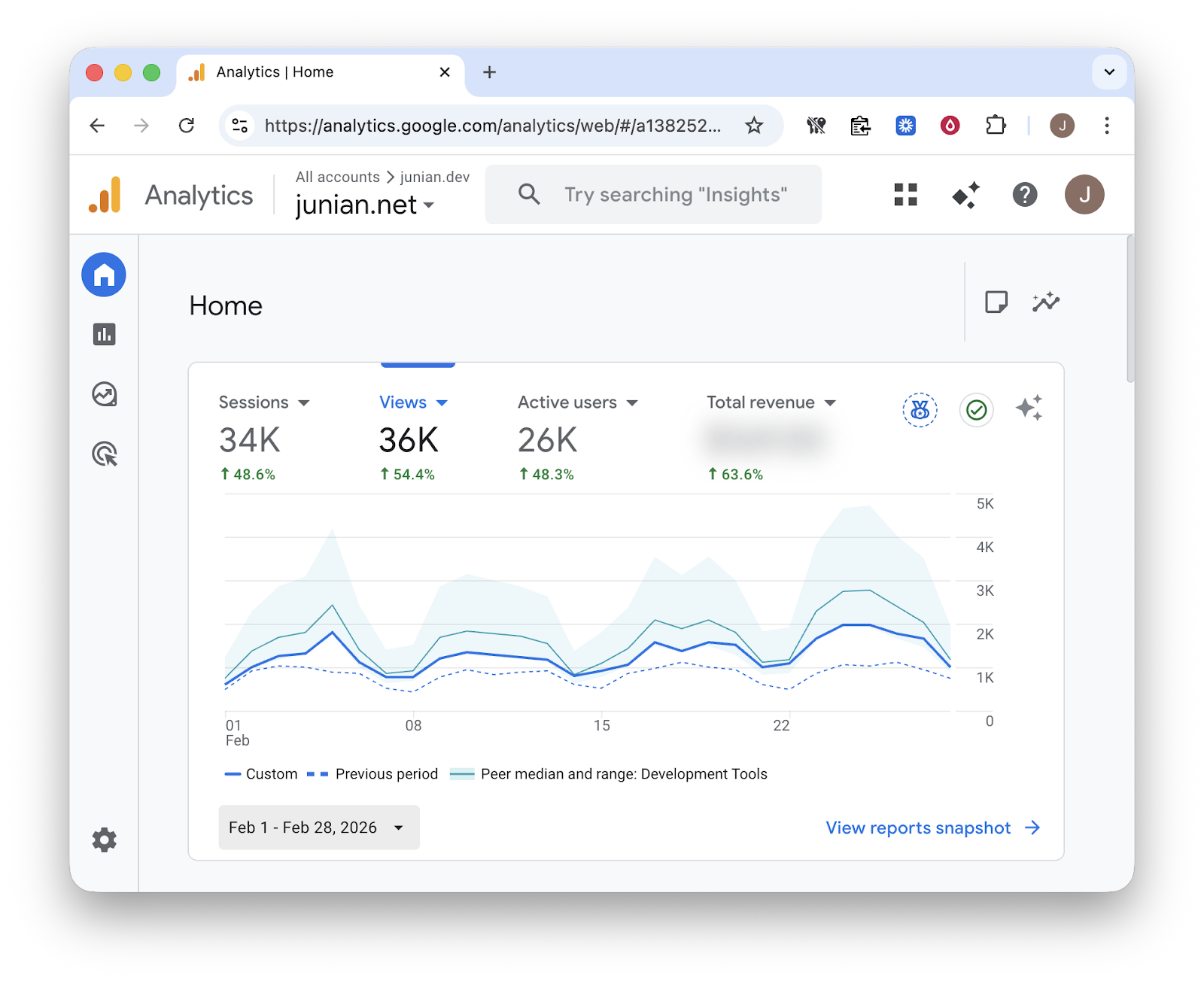Screen dimensions: 1204x984
Task: Open the Explore icon in the sidebar
Action: (x=104, y=394)
